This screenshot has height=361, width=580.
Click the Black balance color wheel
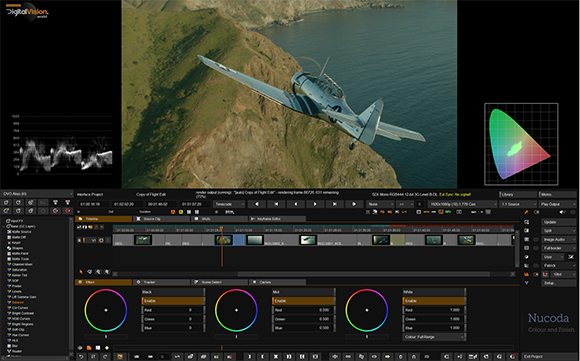[106, 310]
